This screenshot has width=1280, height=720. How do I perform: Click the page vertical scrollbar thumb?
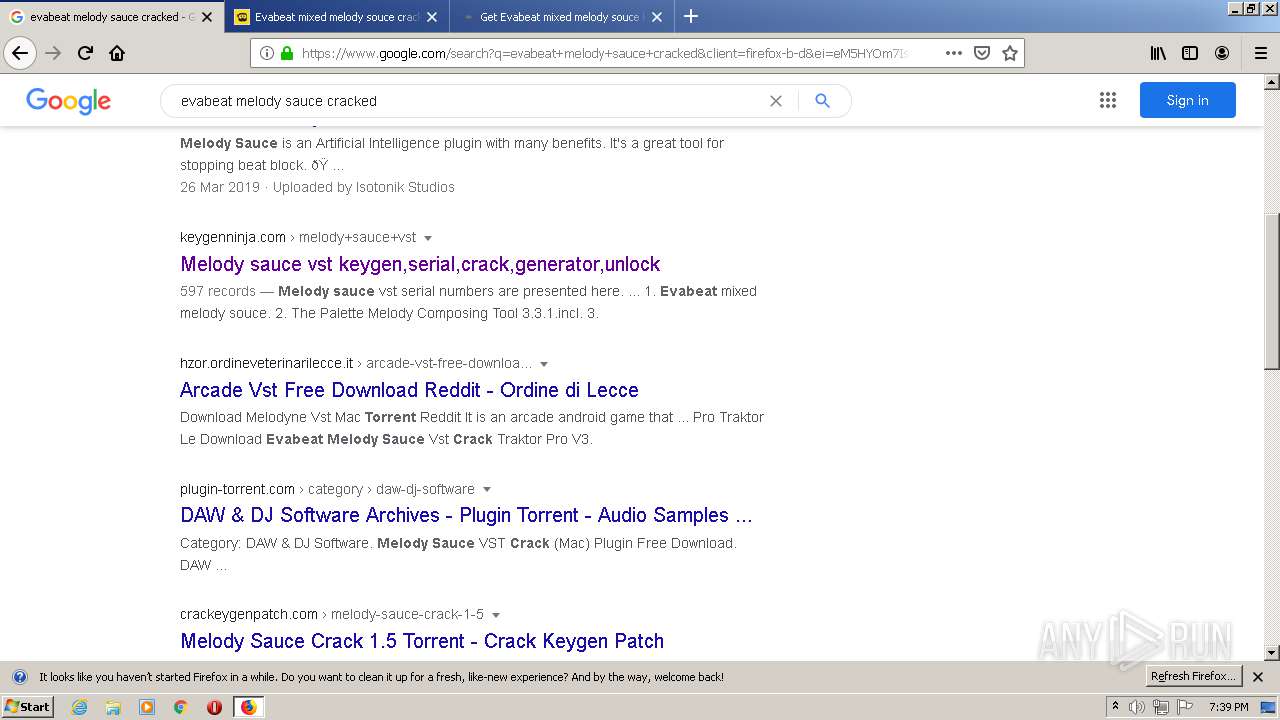(x=1272, y=291)
